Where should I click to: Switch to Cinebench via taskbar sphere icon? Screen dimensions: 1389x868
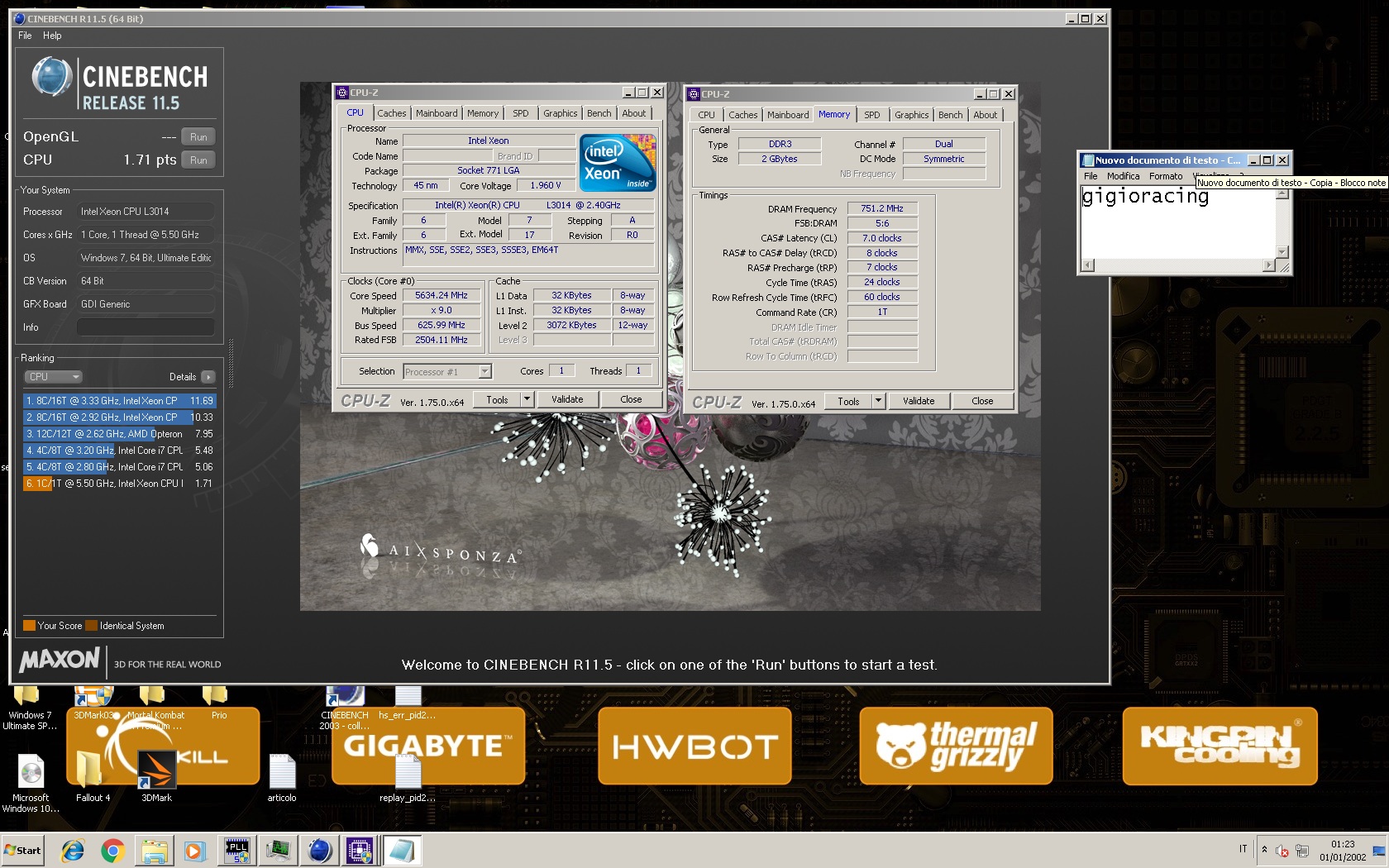click(320, 851)
